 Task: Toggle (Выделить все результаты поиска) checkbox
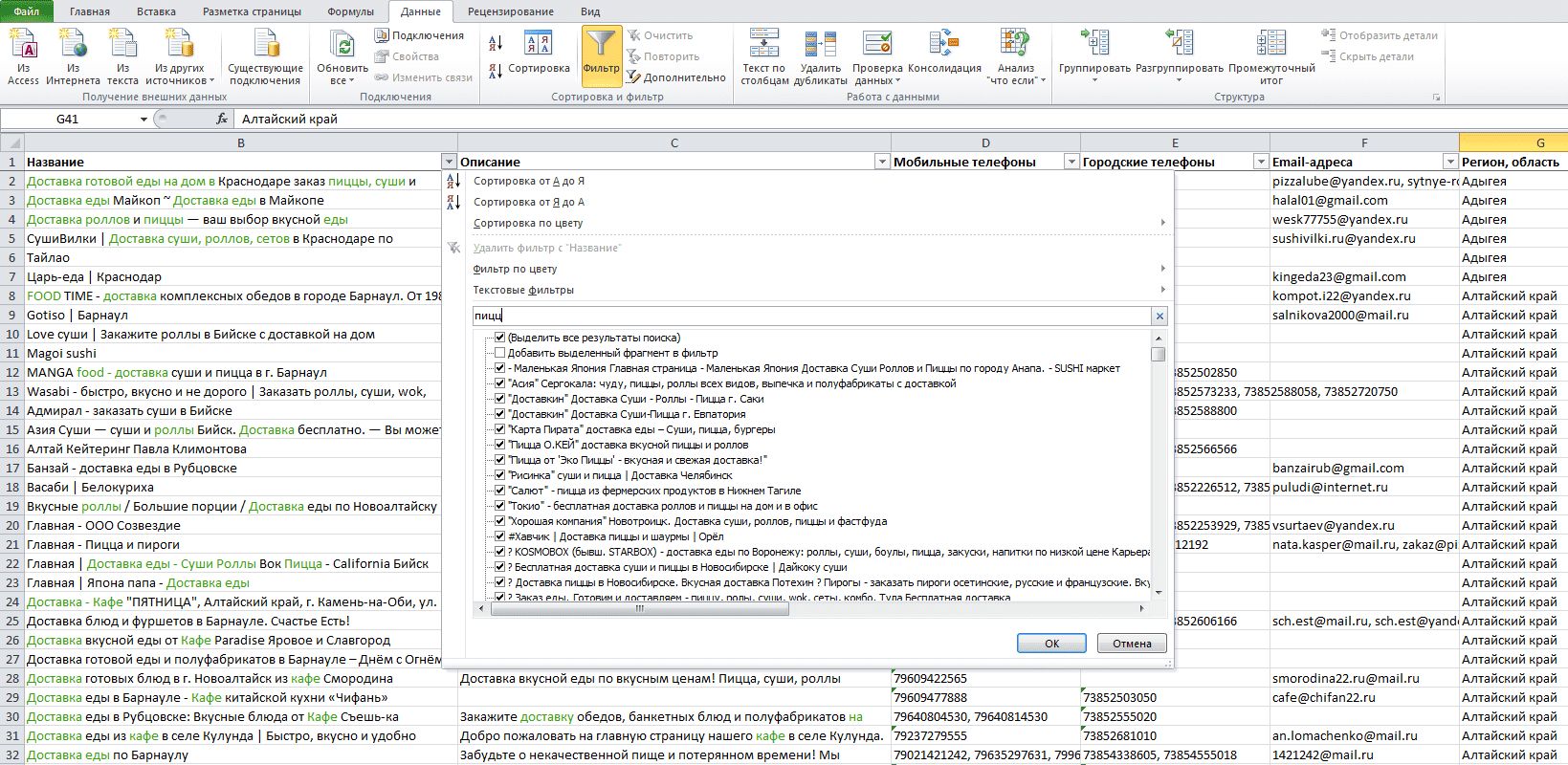tap(499, 338)
